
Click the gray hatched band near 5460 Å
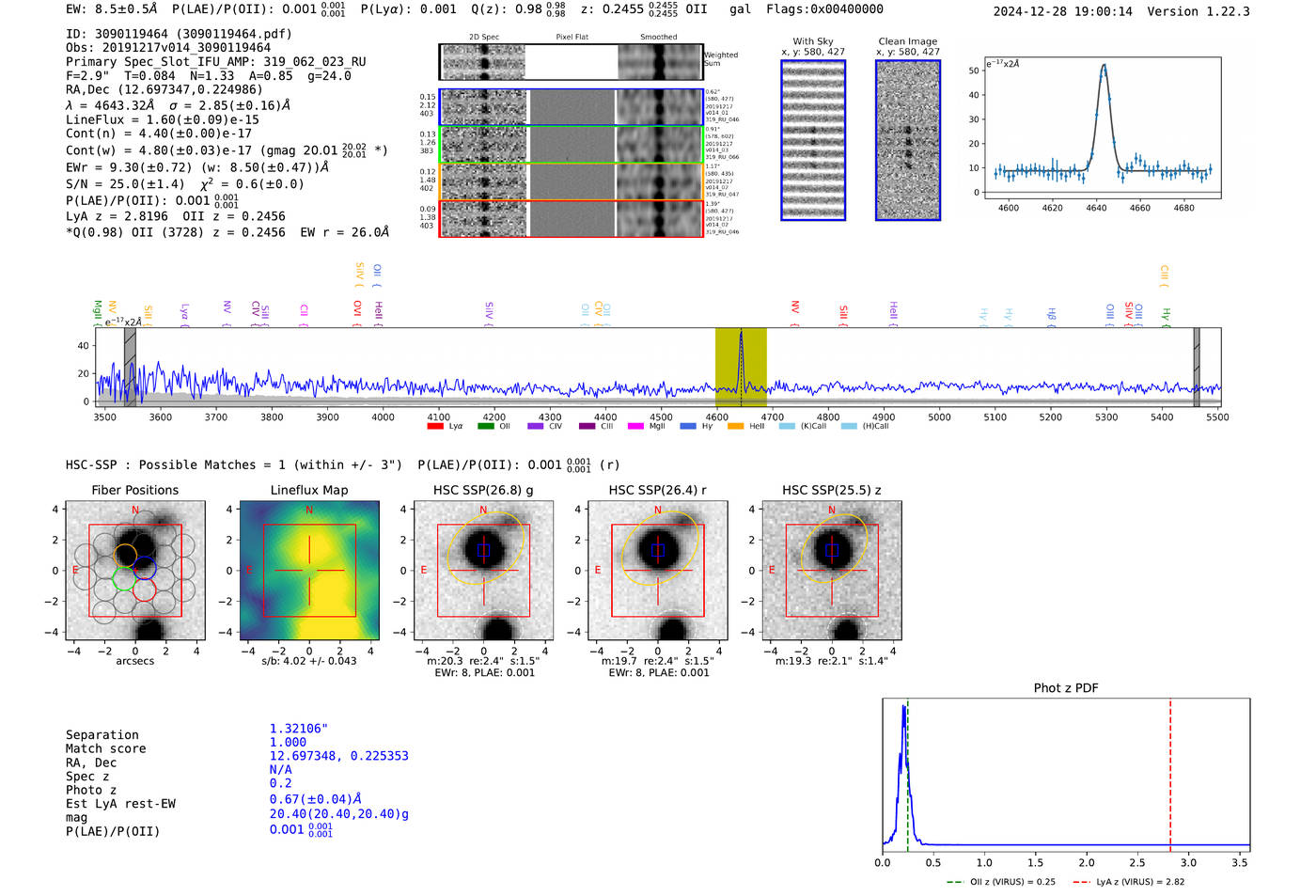coord(1197,368)
